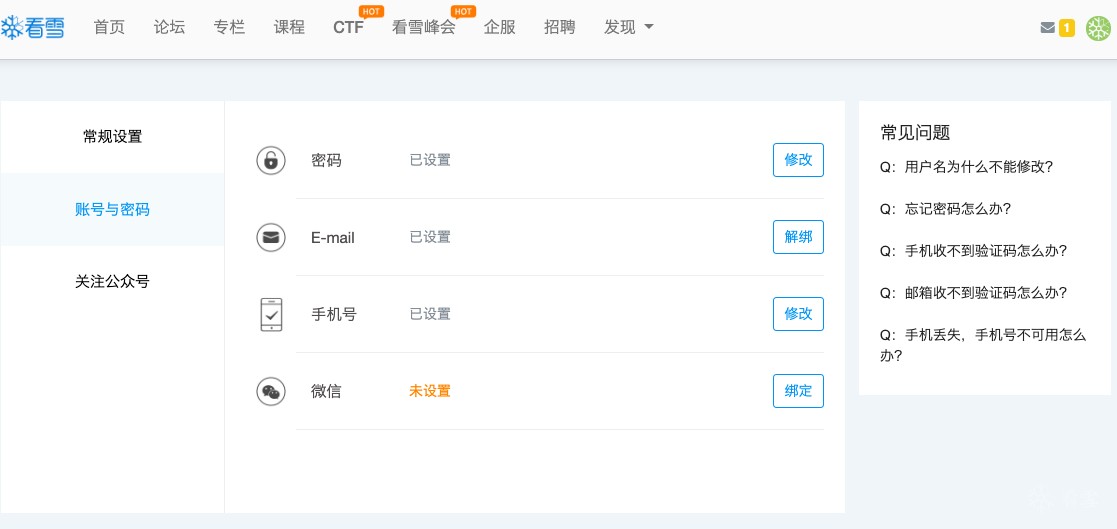Click the 看雪 snowflake logo
This screenshot has width=1117, height=529.
[33, 28]
